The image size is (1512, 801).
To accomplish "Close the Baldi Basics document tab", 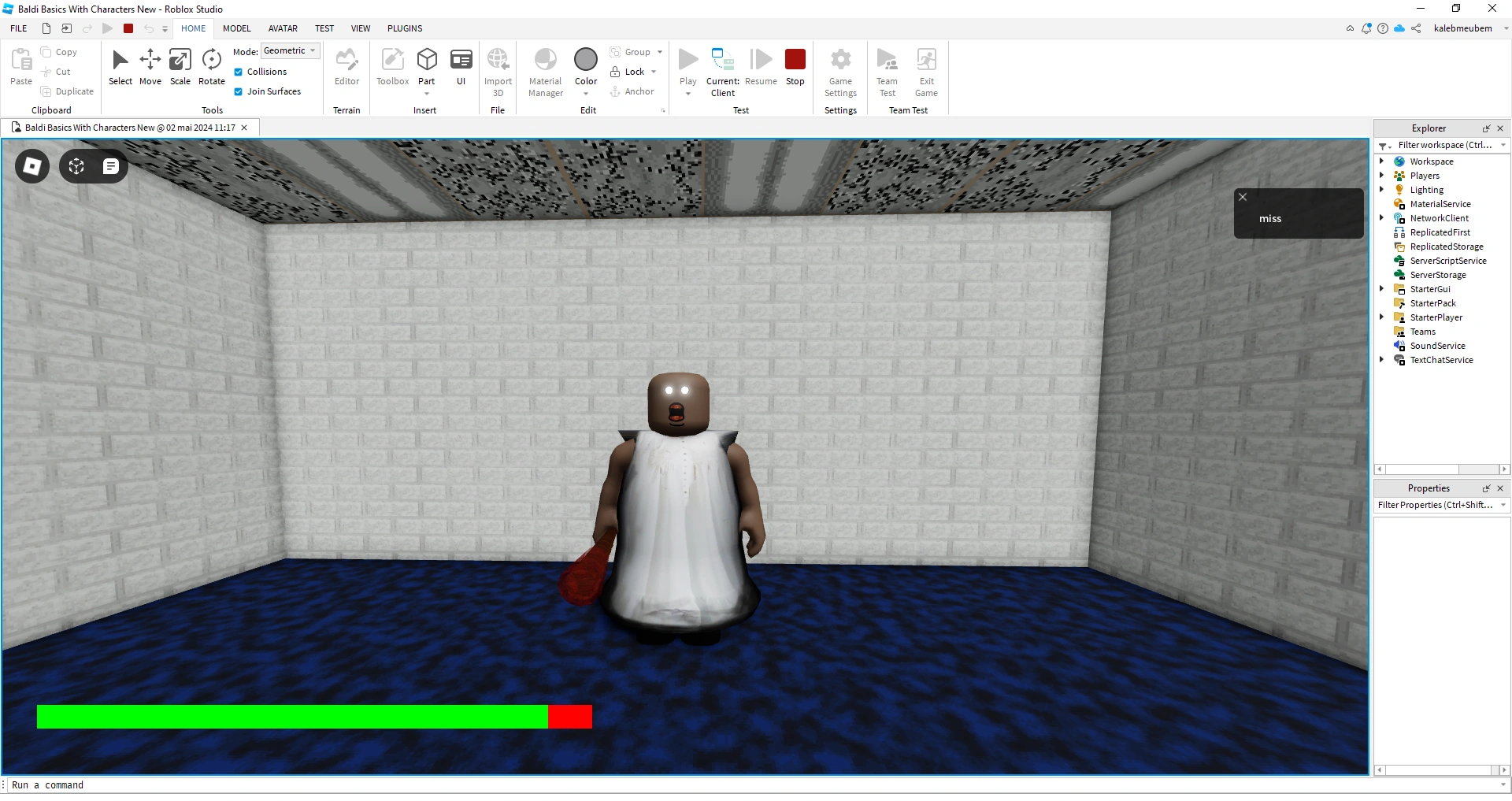I will (x=244, y=128).
